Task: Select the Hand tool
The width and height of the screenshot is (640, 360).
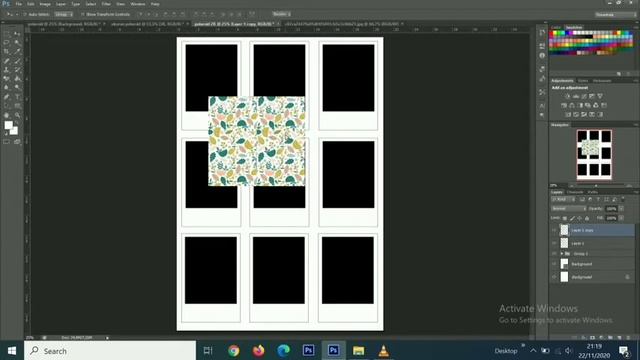Action: tap(7, 116)
